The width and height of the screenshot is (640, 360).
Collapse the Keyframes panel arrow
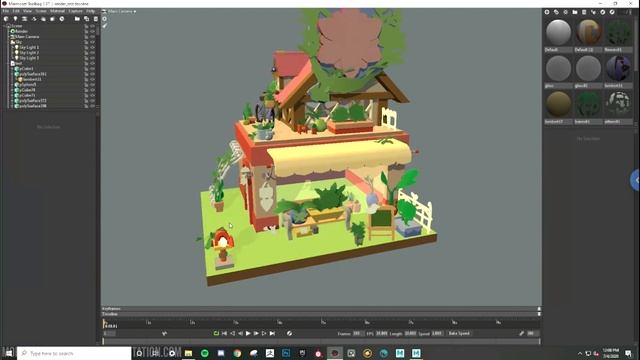[x=539, y=309]
